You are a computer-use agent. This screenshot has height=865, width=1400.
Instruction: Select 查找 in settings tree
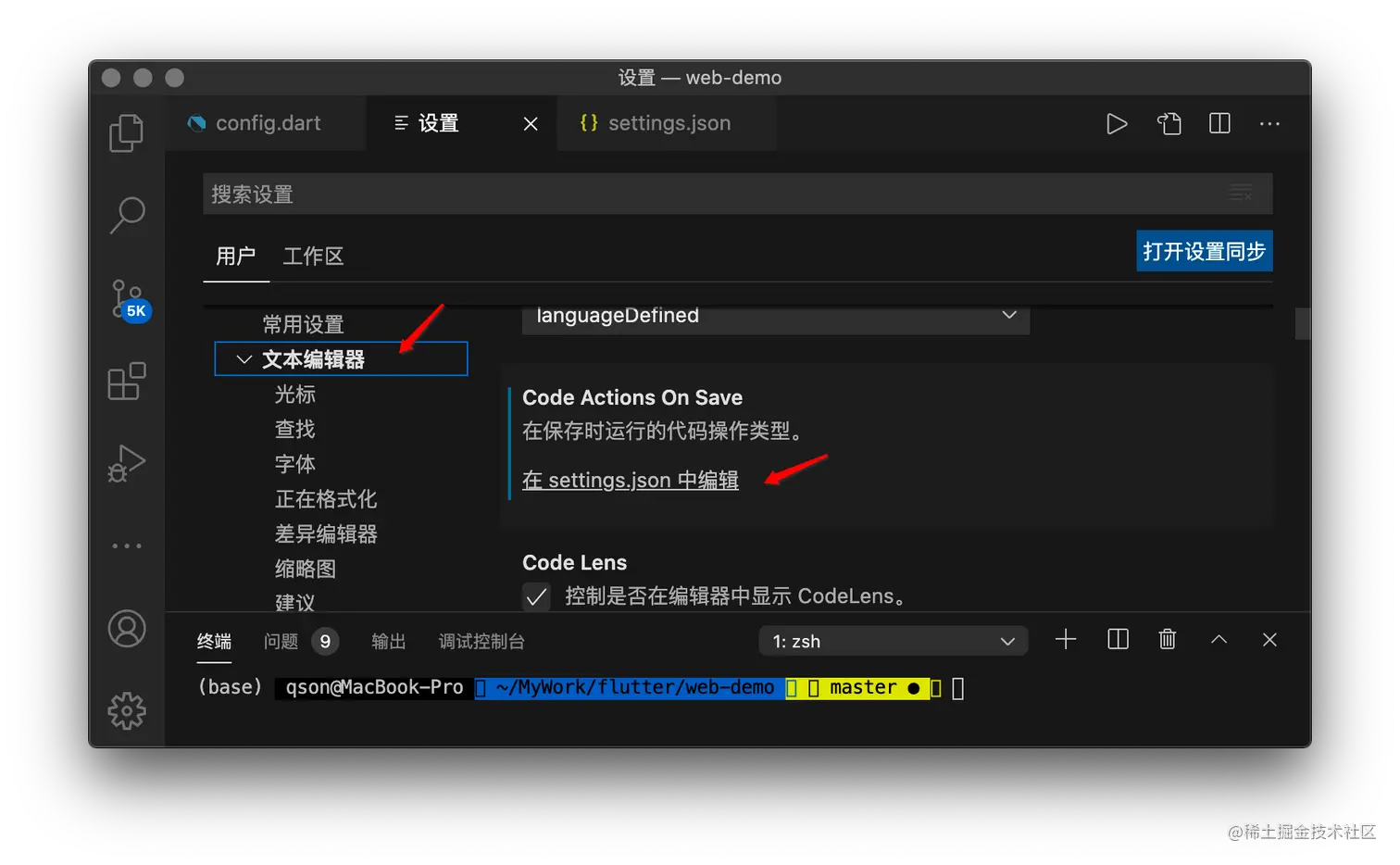(295, 429)
